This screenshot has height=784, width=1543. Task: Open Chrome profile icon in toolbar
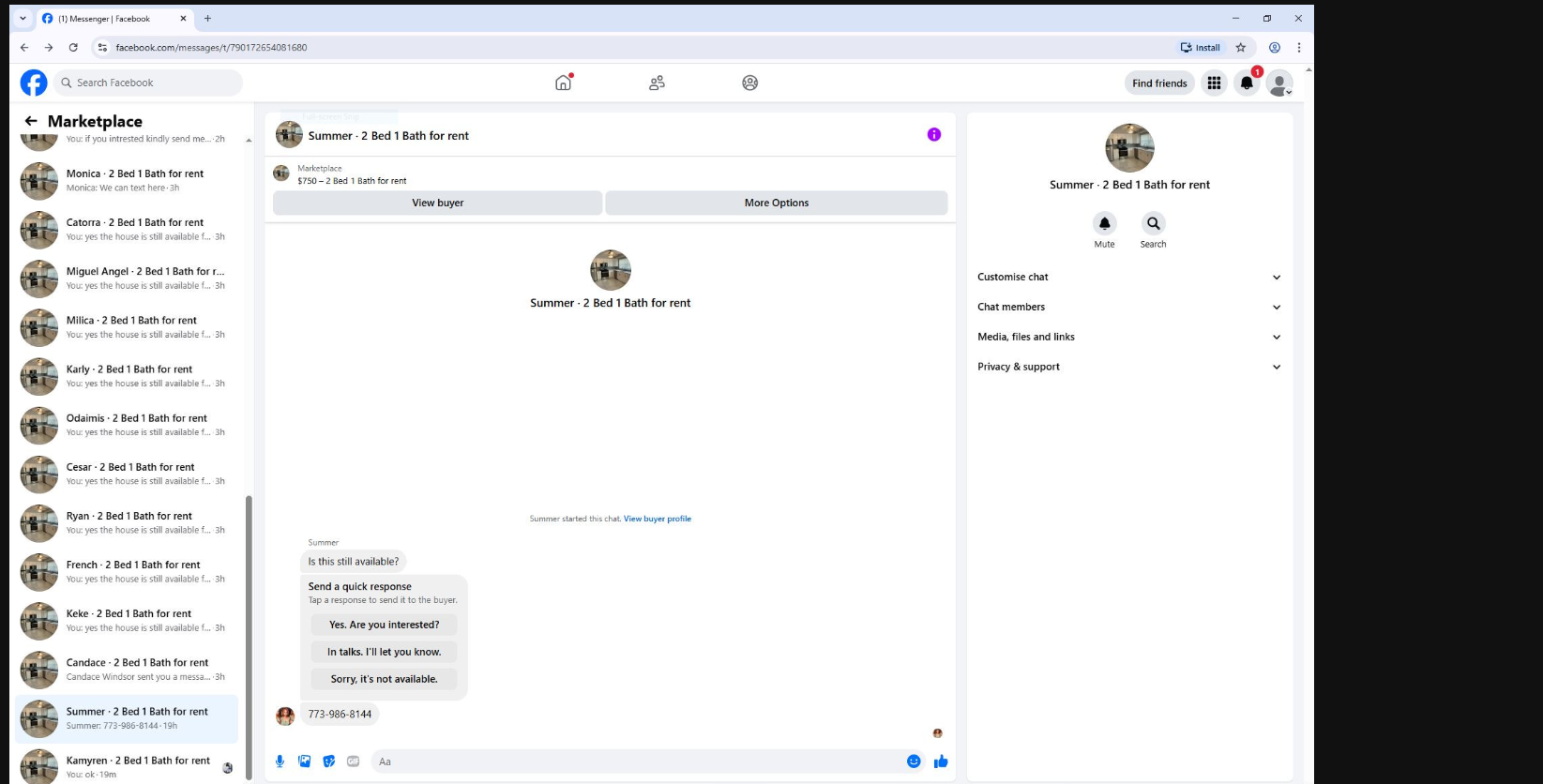pos(1275,47)
